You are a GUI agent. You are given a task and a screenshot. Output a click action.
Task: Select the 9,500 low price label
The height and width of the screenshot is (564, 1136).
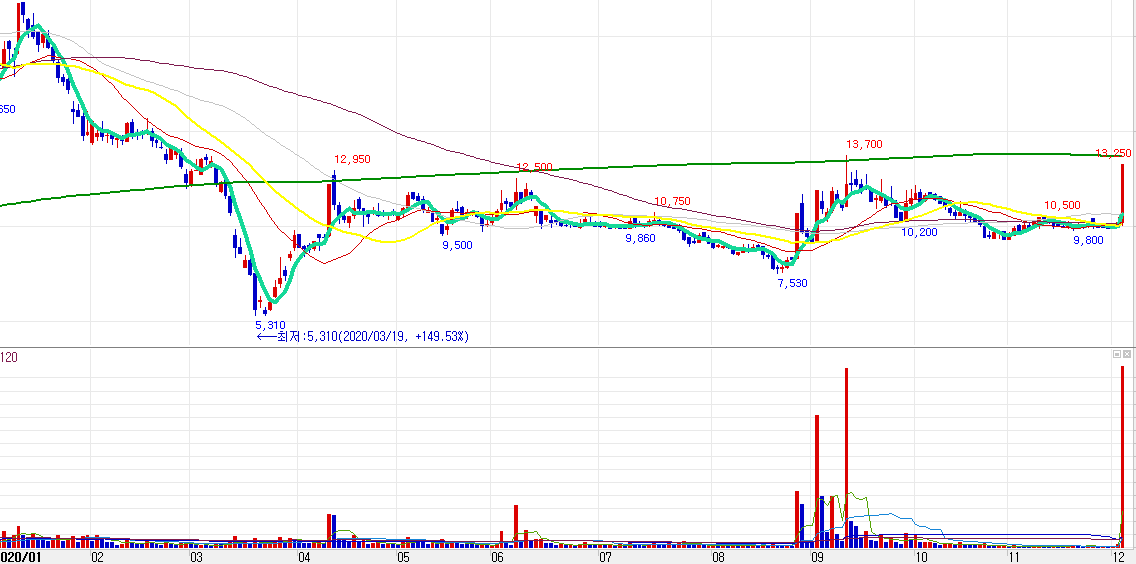[457, 245]
